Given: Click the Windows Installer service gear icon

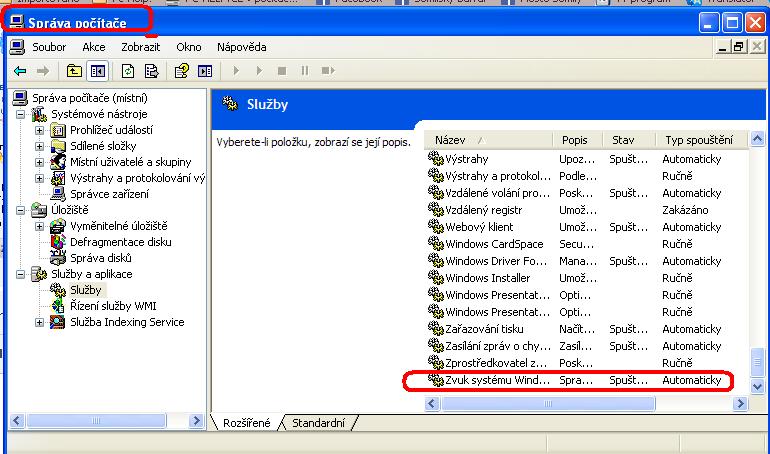Looking at the screenshot, I should (x=436, y=278).
